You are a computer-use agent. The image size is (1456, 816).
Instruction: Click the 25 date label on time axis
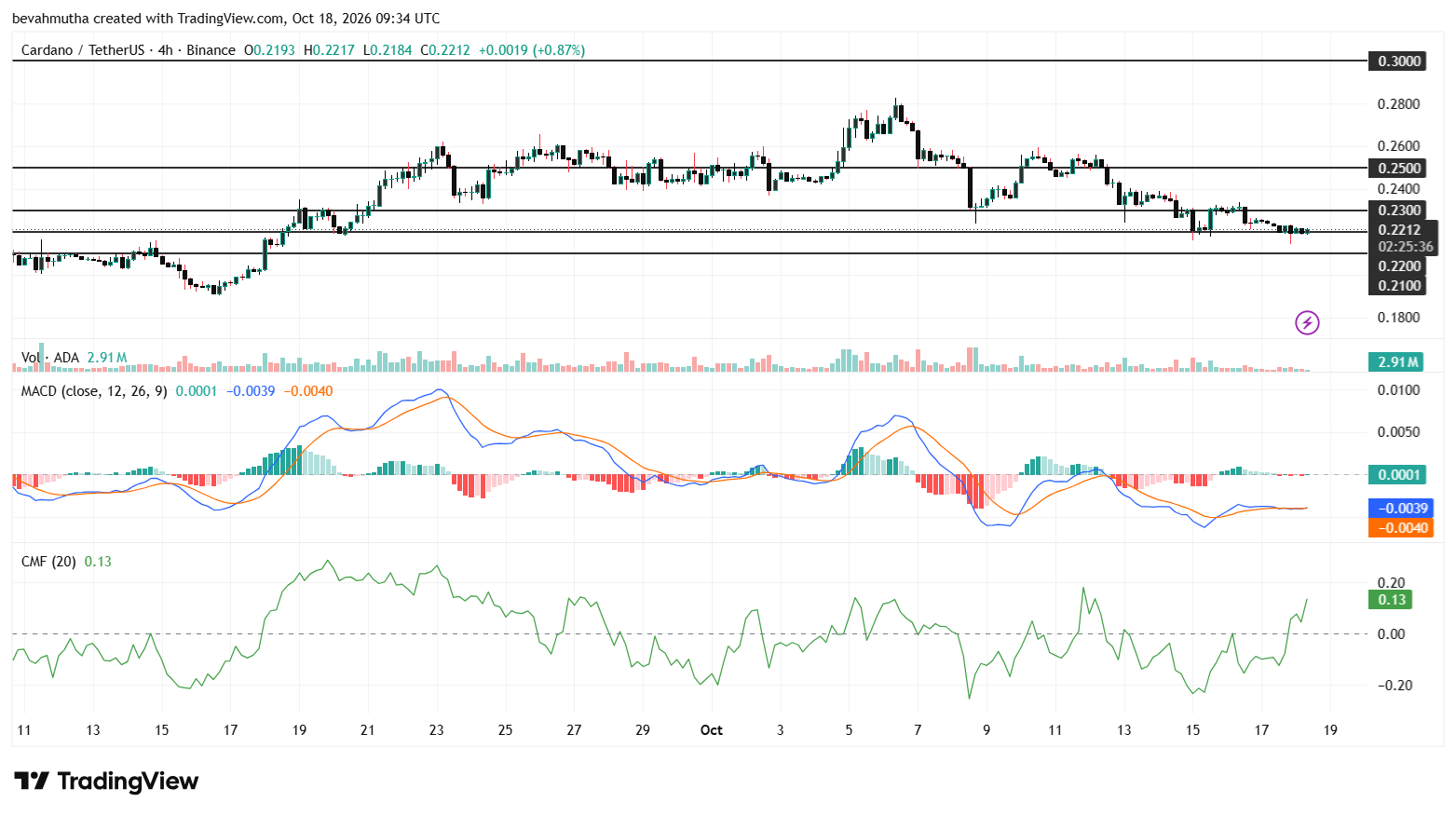(x=505, y=730)
